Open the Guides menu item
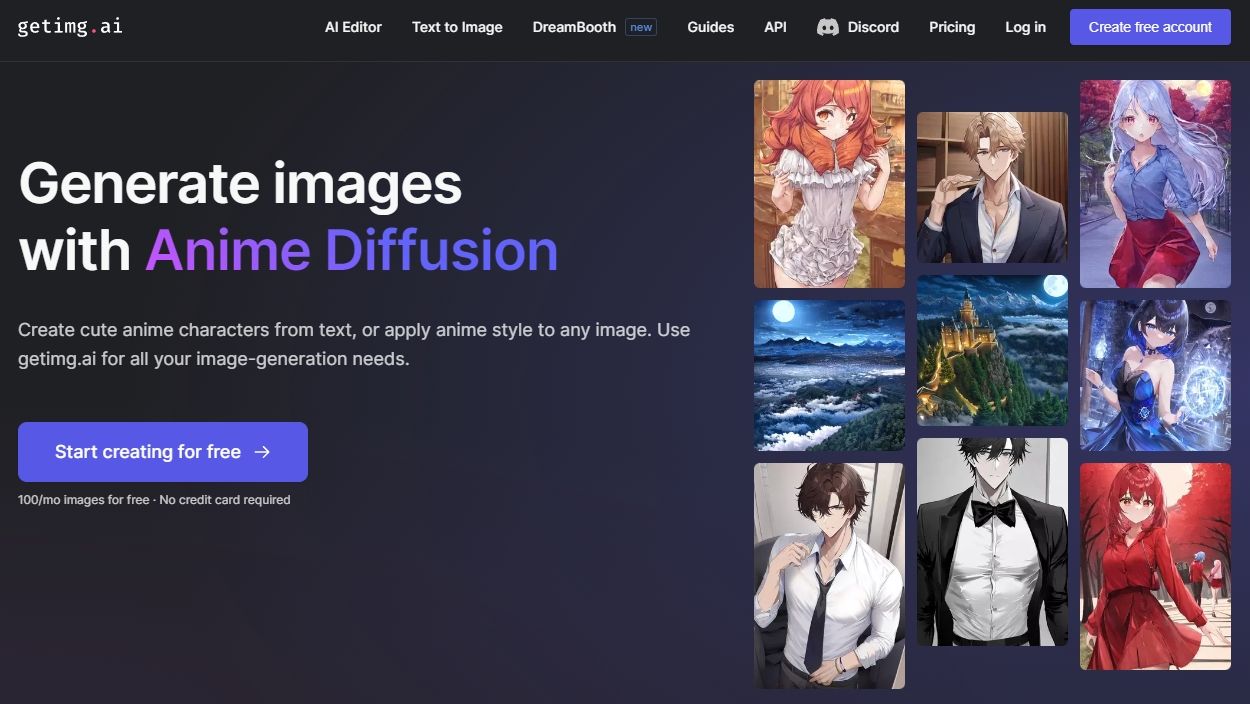Viewport: 1250px width, 704px height. tap(710, 27)
